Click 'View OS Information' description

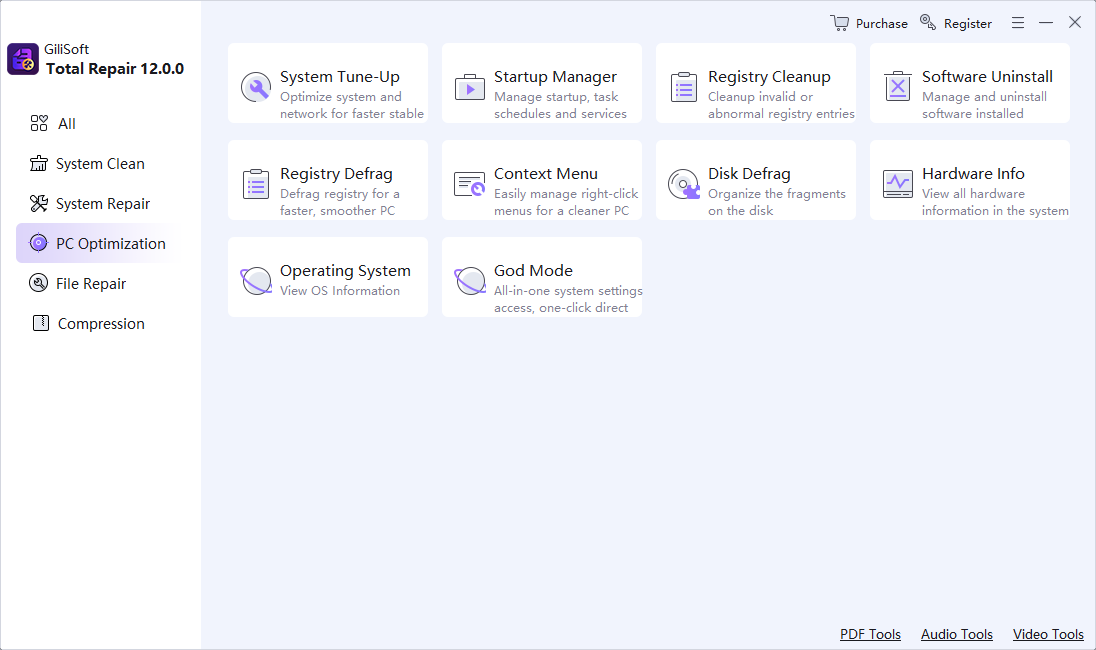pyautogui.click(x=340, y=291)
